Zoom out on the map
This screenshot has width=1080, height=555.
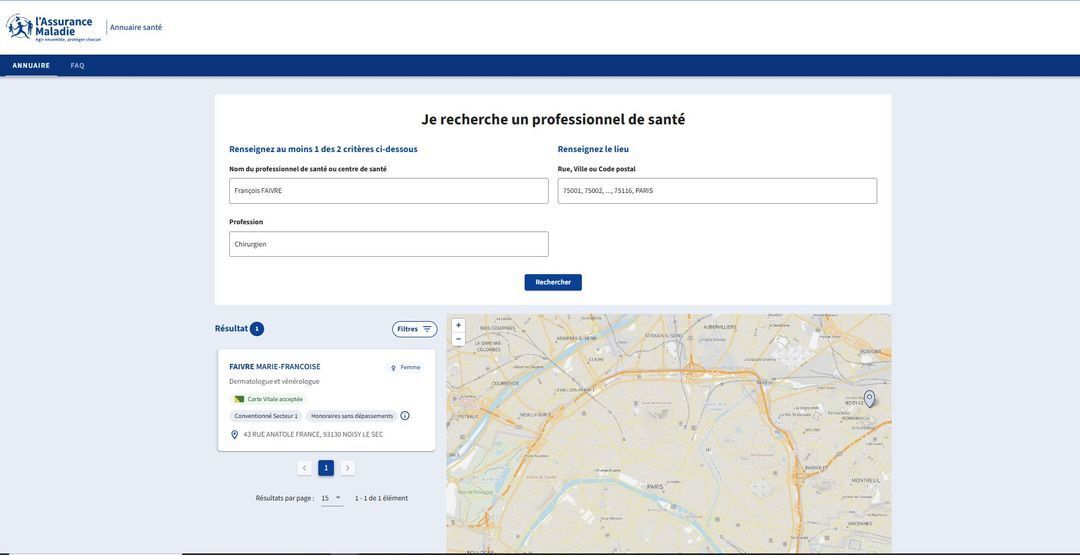coord(458,339)
